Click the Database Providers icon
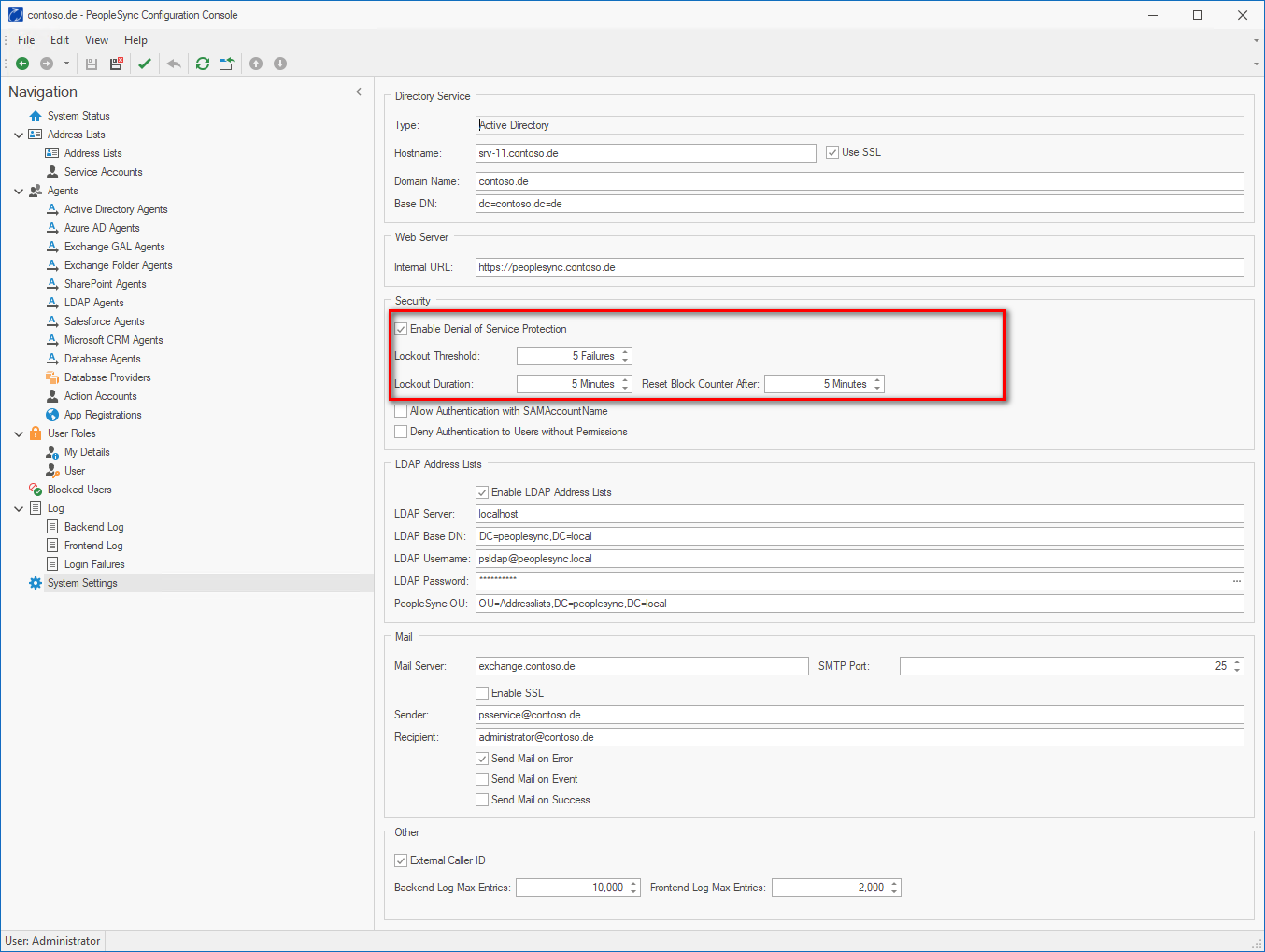 tap(52, 377)
